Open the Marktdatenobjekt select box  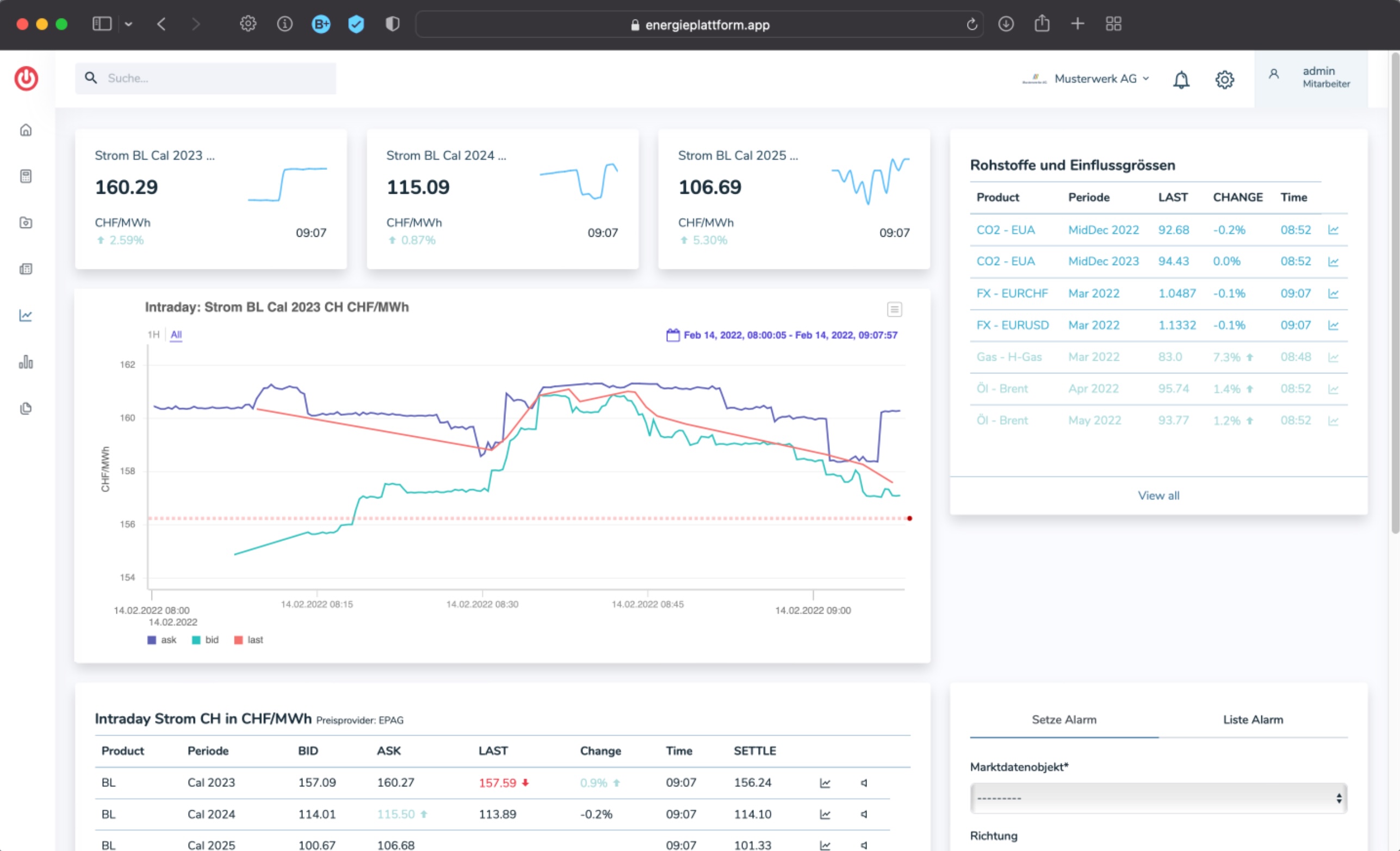[x=1159, y=798]
